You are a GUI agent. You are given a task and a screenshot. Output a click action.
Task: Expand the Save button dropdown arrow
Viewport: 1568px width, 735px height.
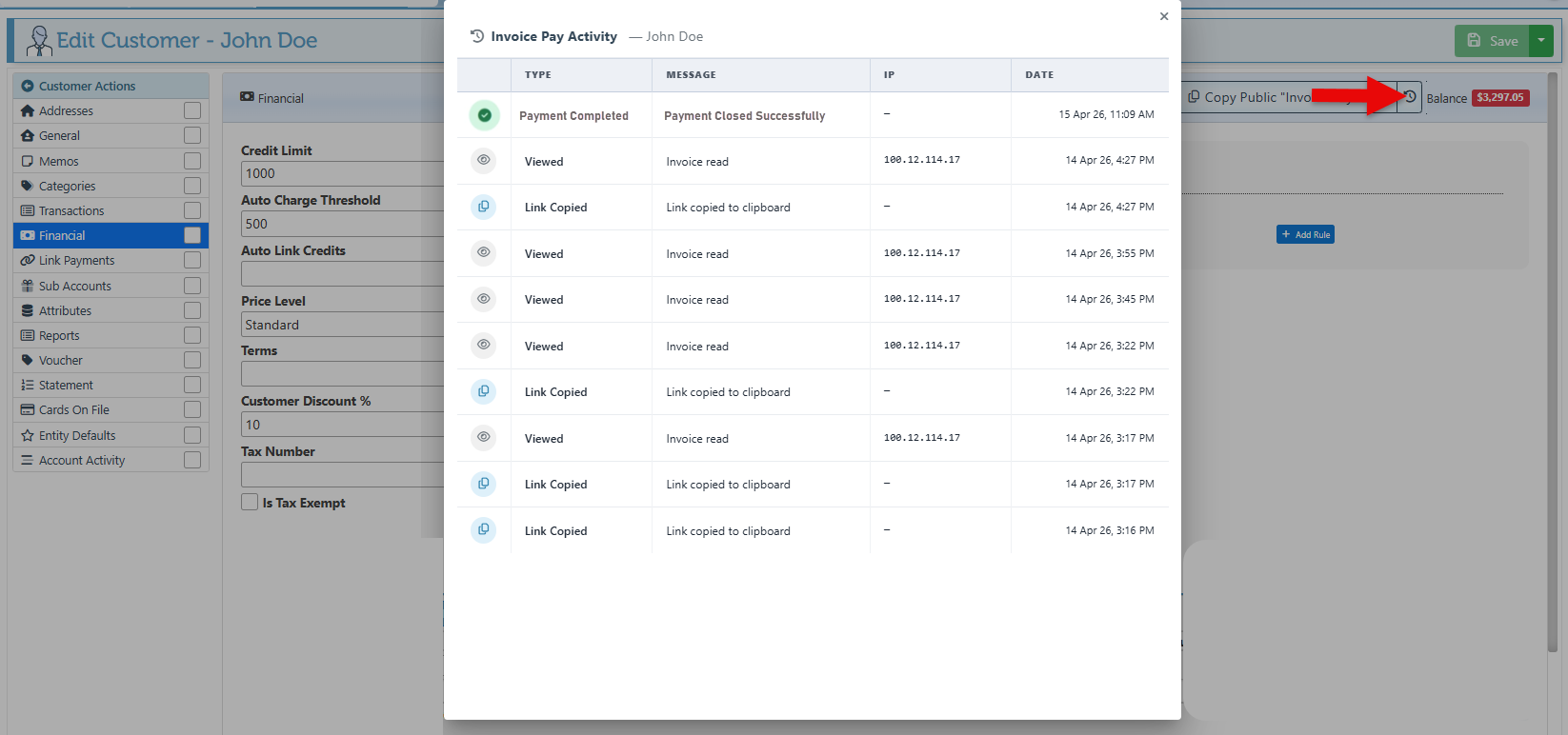tap(1541, 41)
